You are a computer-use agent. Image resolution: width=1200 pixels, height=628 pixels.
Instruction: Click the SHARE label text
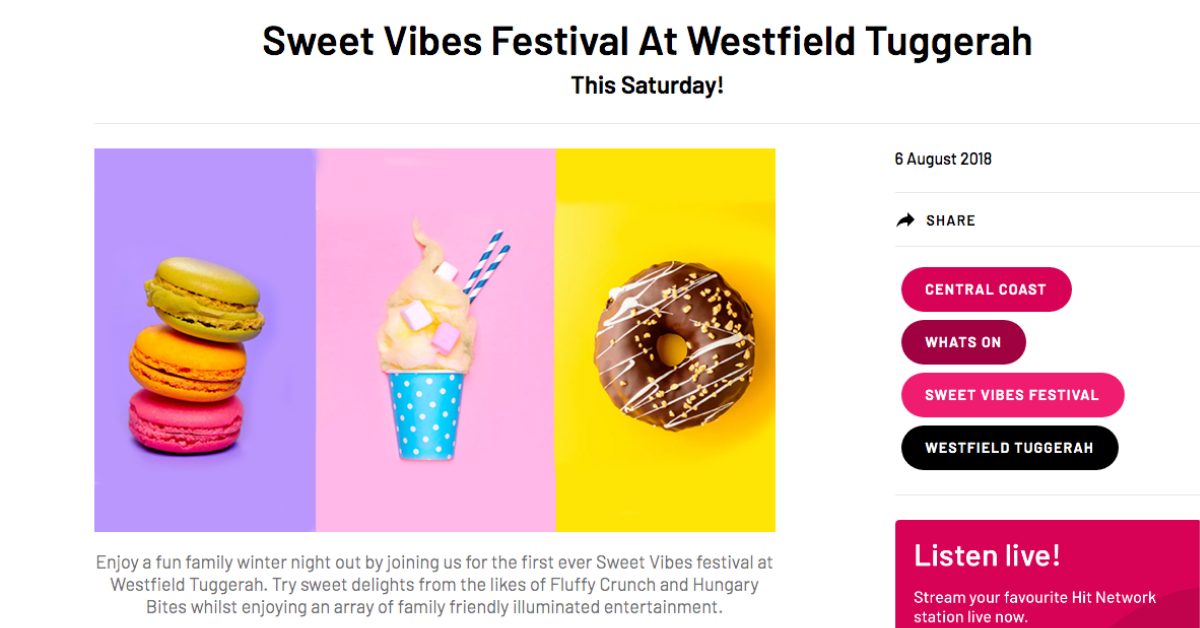[x=950, y=220]
